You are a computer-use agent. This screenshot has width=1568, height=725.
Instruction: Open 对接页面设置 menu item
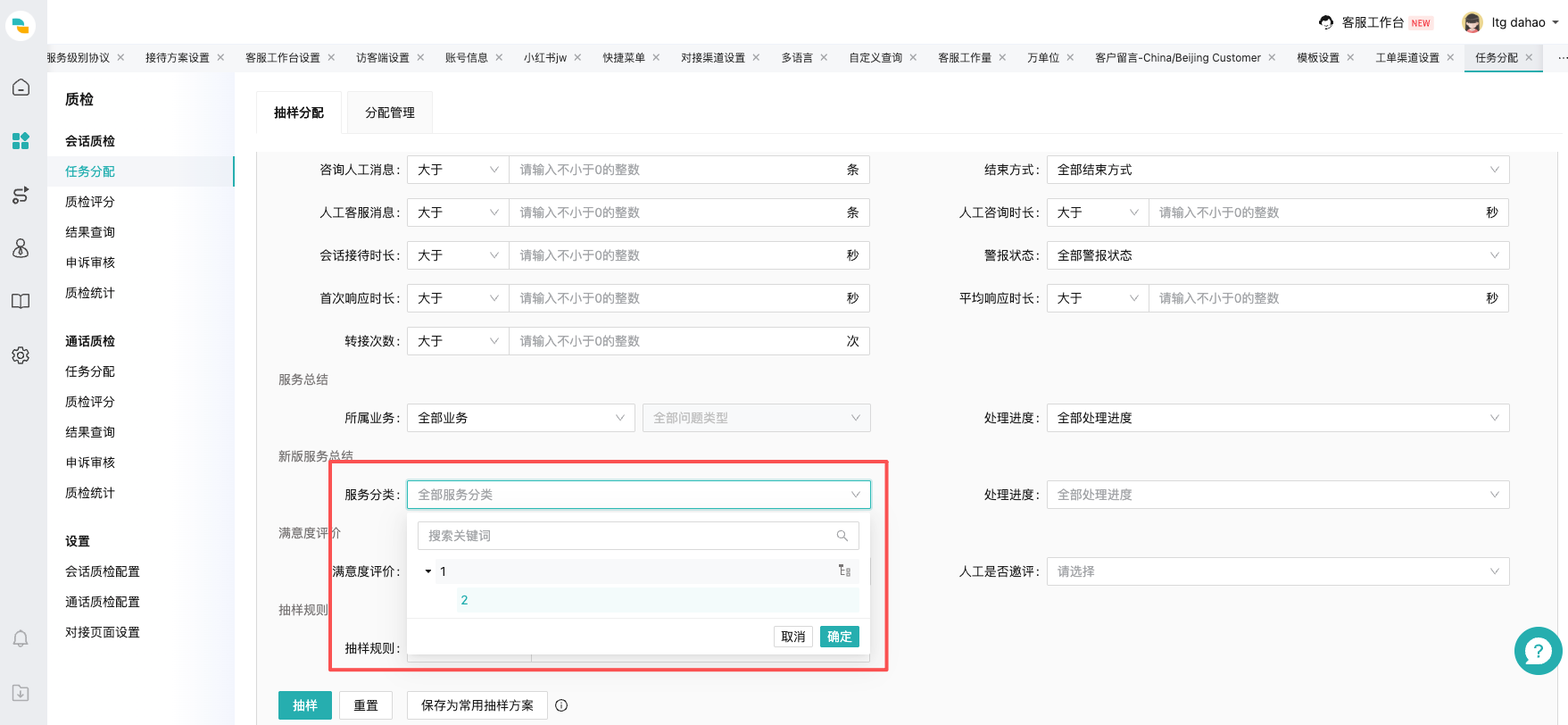click(103, 632)
